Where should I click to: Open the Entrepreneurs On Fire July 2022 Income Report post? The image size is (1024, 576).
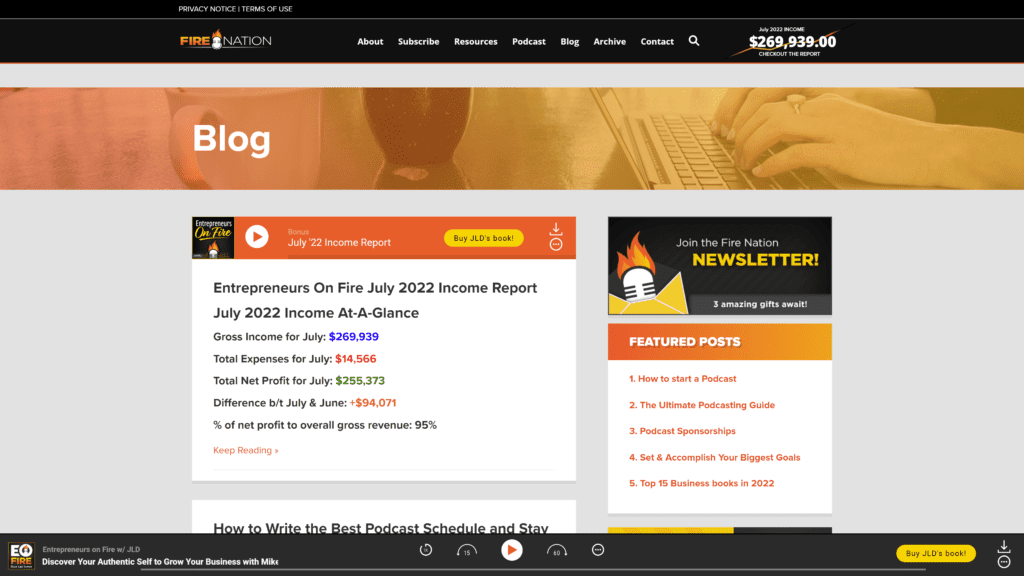375,288
